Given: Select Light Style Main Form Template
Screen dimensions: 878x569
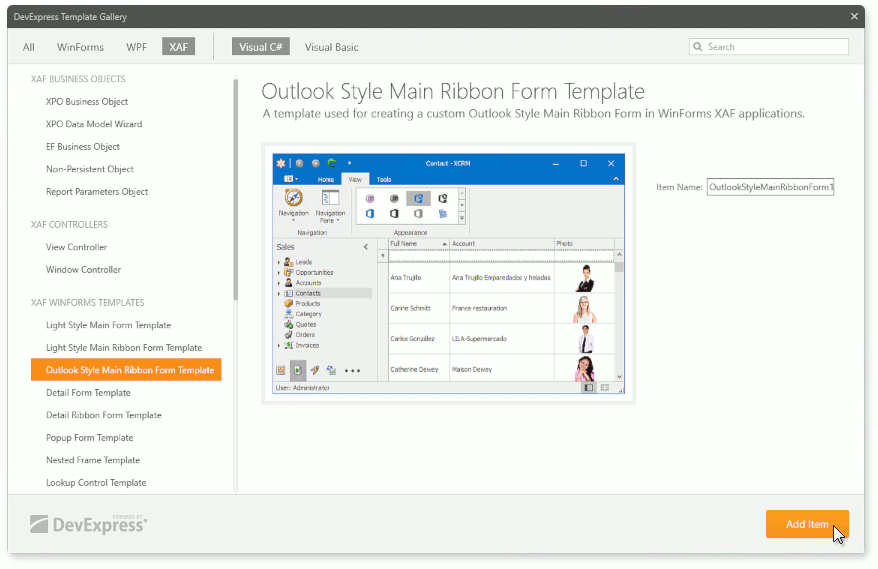Looking at the screenshot, I should coord(109,325).
